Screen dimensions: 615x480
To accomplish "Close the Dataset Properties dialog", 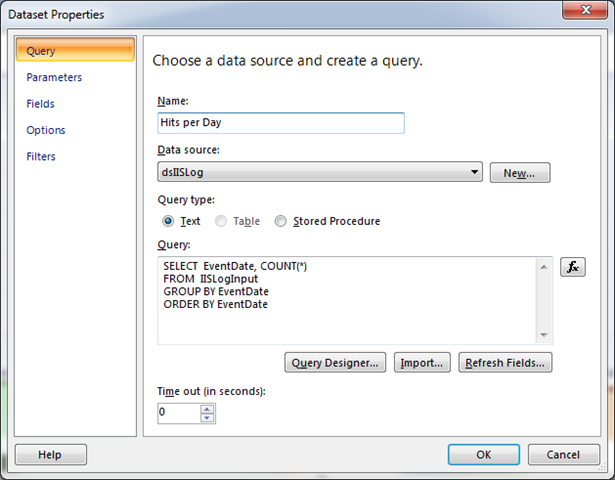I will coord(585,9).
